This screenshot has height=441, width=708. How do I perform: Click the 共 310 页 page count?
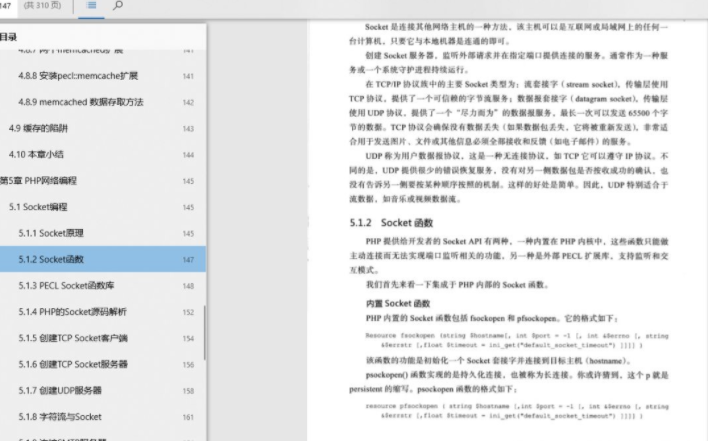click(x=42, y=5)
